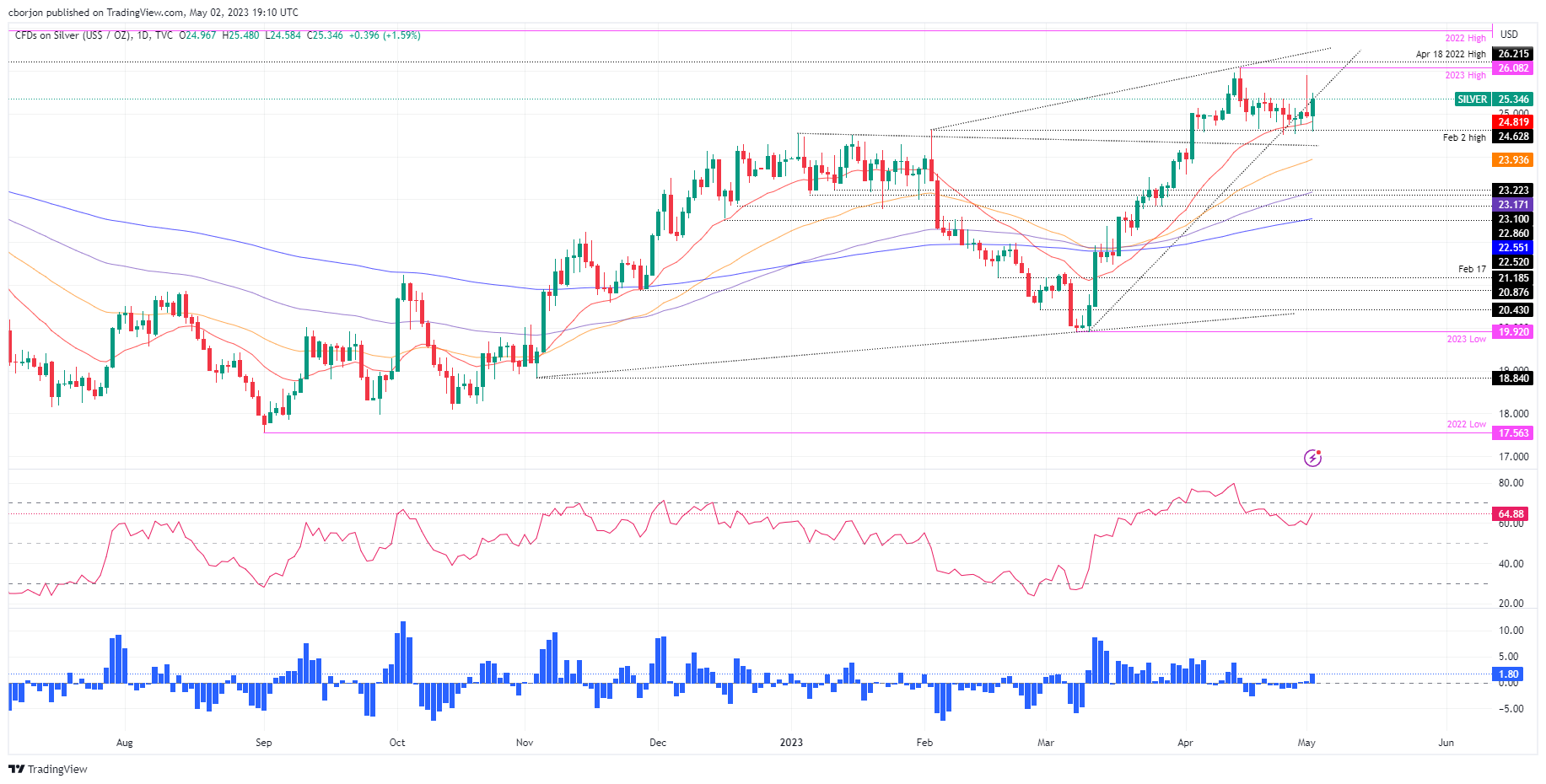The height and width of the screenshot is (784, 1546).
Task: Select the 20.876 price tag
Action: pos(1514,293)
